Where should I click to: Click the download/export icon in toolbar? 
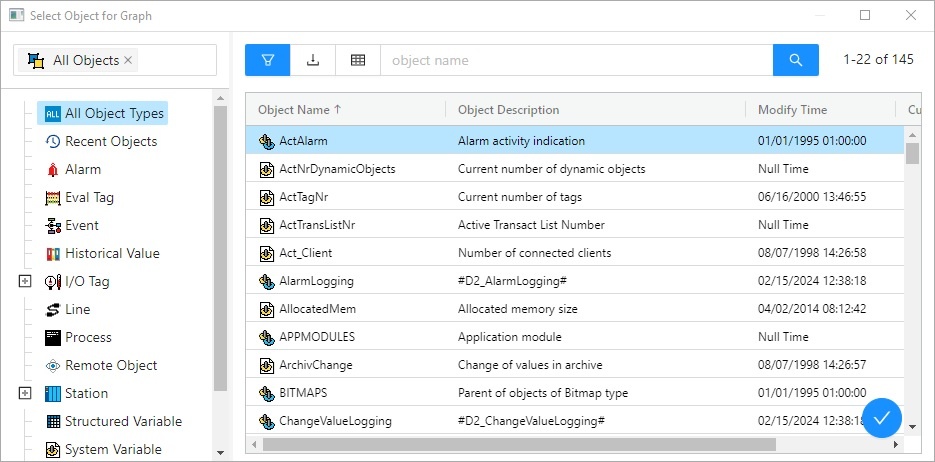pos(313,60)
